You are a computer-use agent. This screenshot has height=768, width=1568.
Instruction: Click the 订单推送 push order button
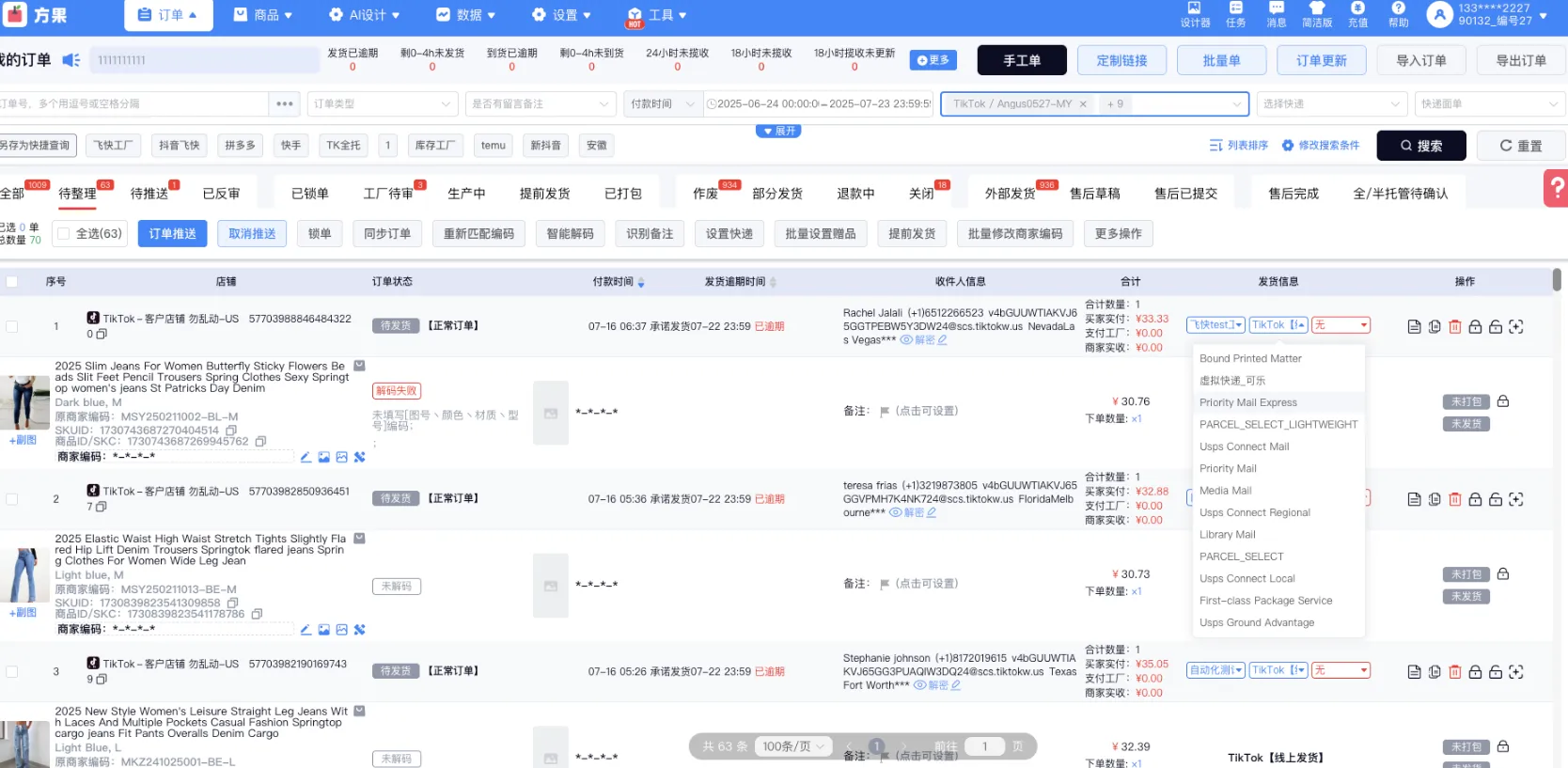(172, 233)
